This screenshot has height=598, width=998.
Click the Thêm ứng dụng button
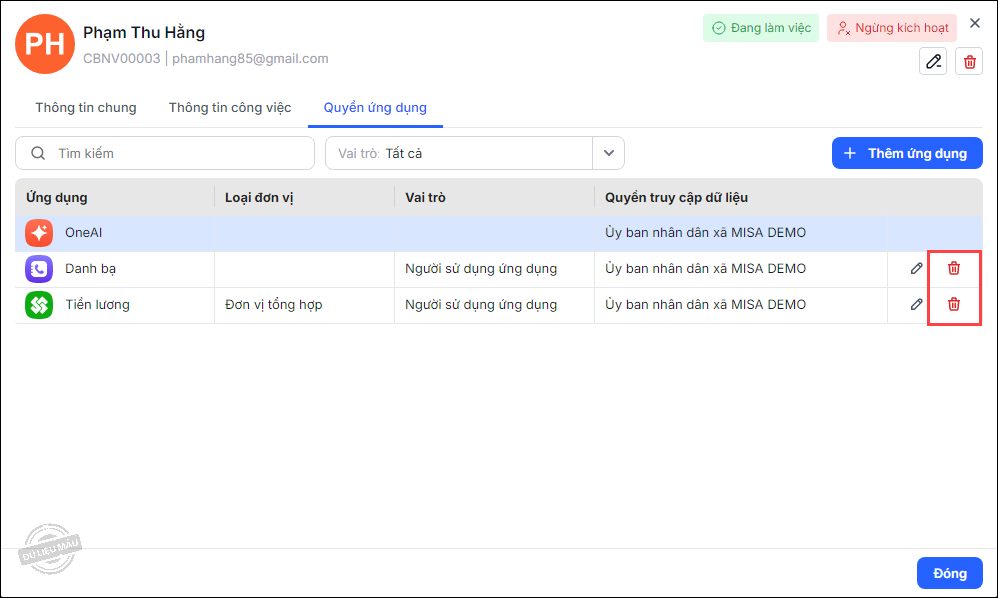(x=907, y=153)
